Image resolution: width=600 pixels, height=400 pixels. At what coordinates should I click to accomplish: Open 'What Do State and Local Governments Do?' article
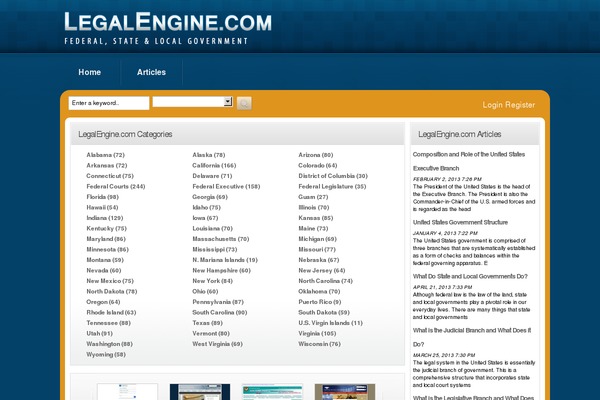(x=470, y=276)
